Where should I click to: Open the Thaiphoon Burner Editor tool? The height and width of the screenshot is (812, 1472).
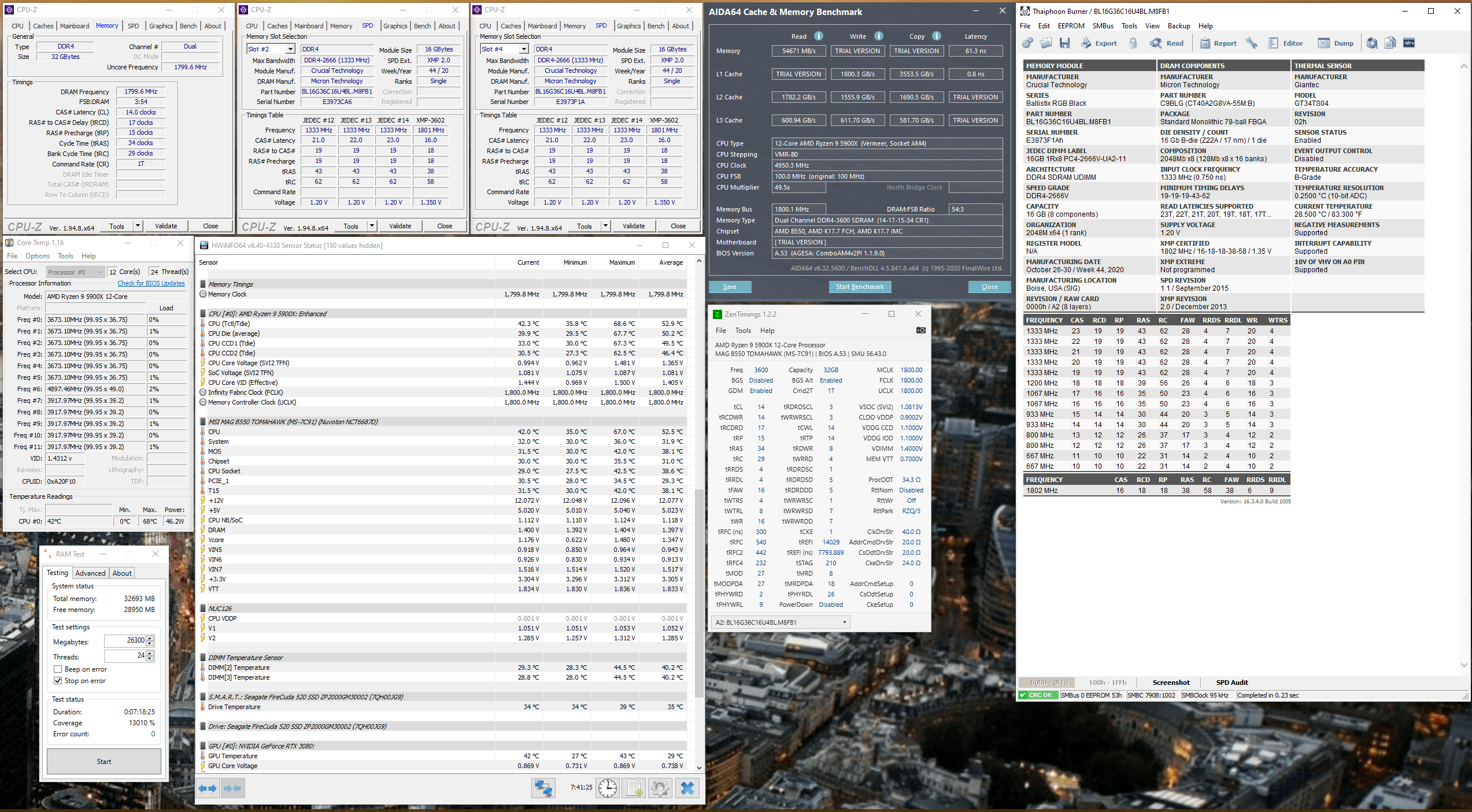click(1285, 43)
